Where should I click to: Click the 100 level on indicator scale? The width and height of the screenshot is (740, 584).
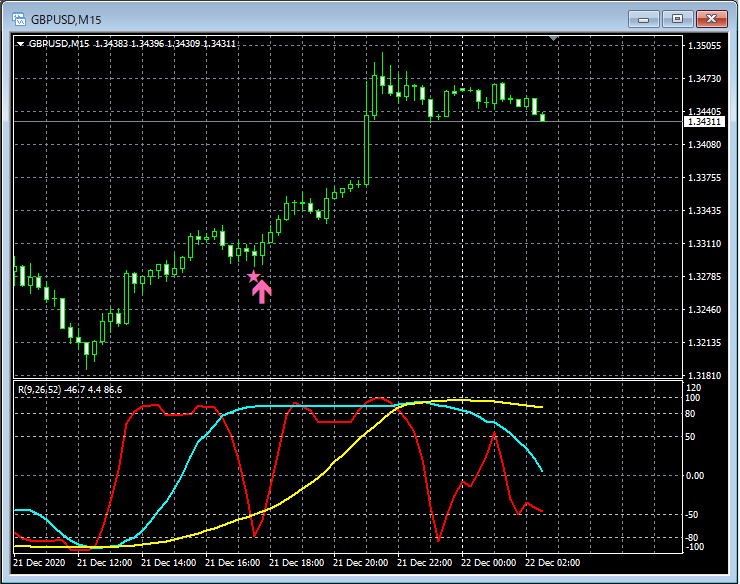693,398
